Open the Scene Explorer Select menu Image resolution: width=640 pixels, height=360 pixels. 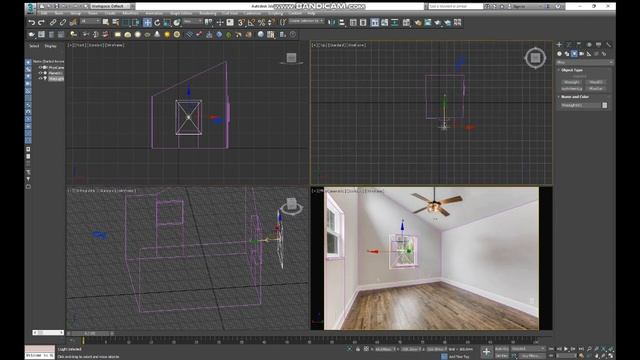tap(34, 46)
